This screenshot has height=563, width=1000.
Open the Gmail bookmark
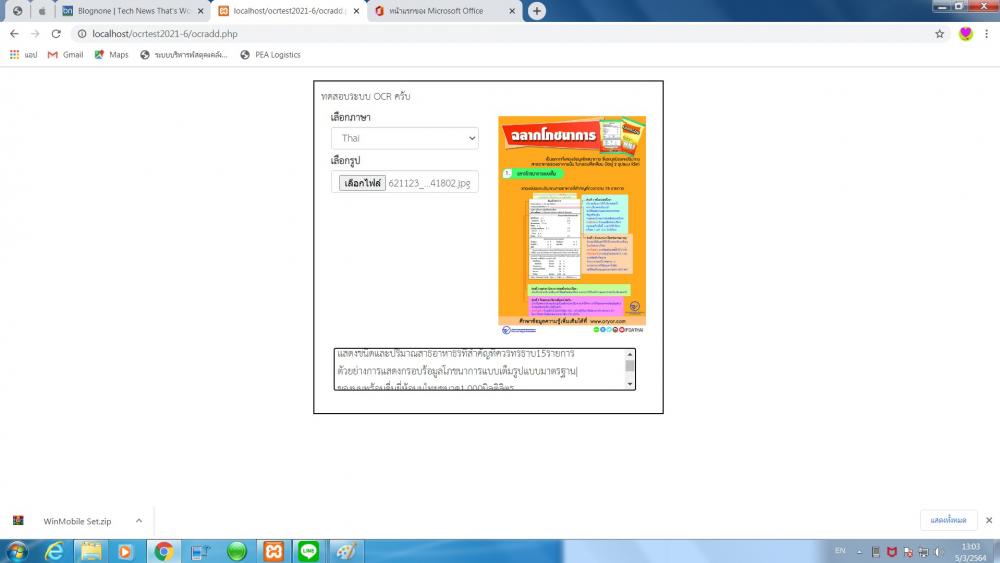pyautogui.click(x=66, y=55)
